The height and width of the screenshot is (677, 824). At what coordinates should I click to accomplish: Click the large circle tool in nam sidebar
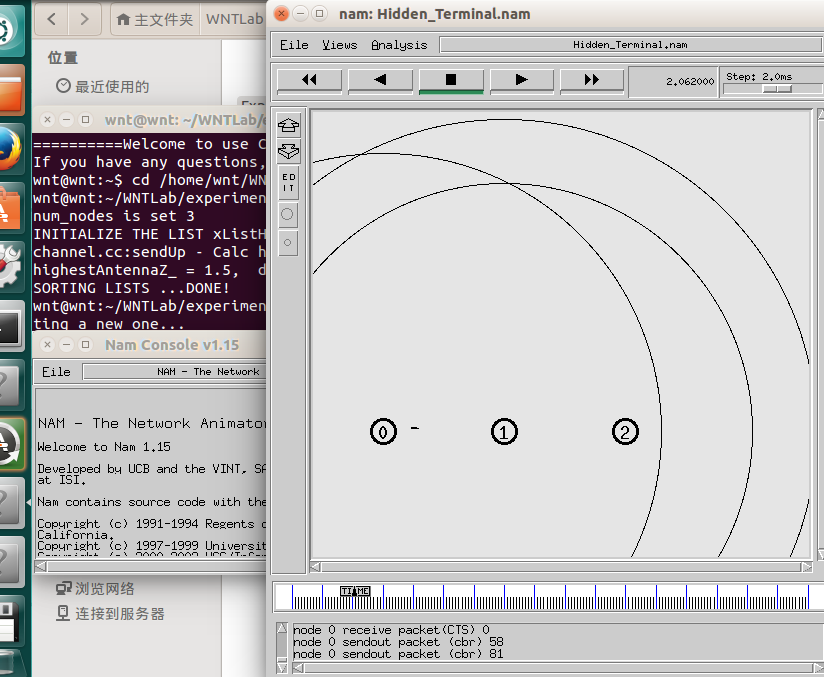(288, 214)
